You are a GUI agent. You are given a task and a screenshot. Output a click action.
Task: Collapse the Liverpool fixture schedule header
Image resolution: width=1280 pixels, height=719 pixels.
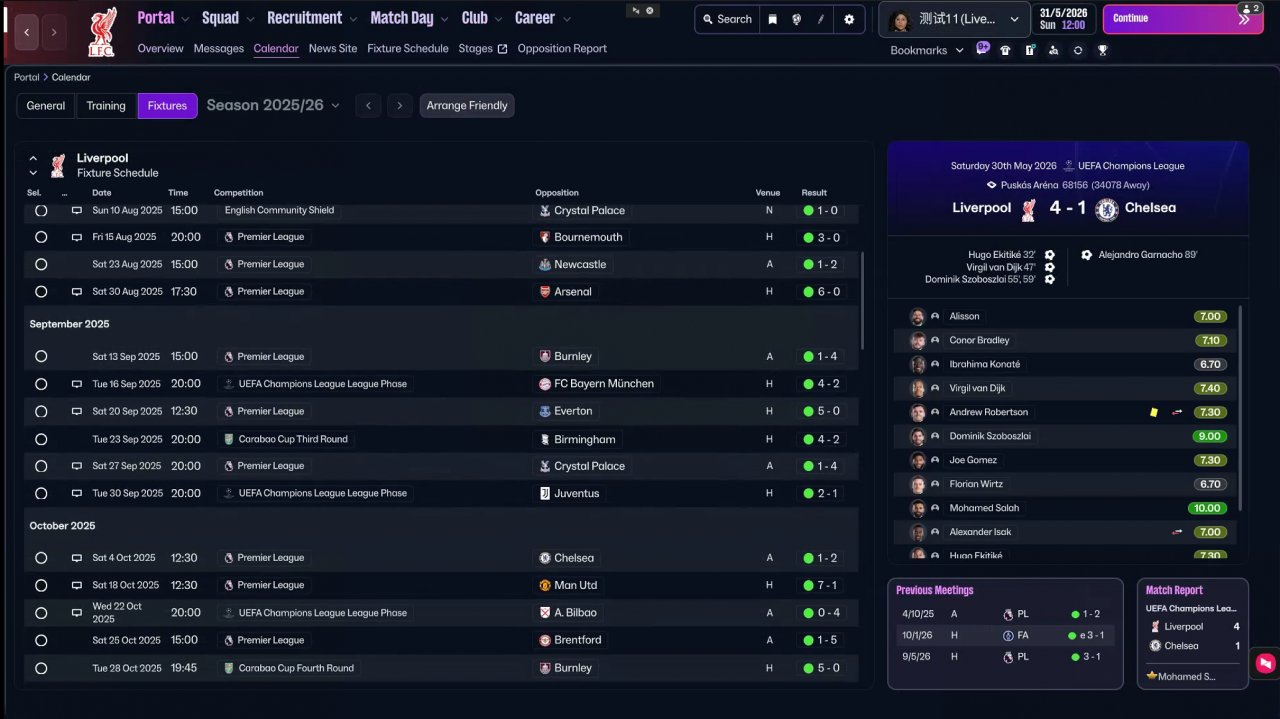[x=33, y=158]
